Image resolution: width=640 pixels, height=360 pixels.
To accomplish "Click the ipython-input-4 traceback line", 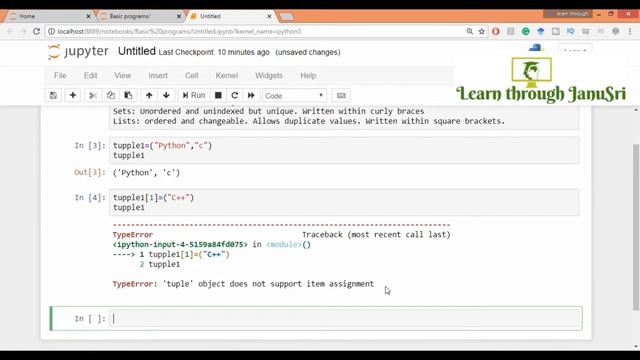I will click(x=212, y=244).
